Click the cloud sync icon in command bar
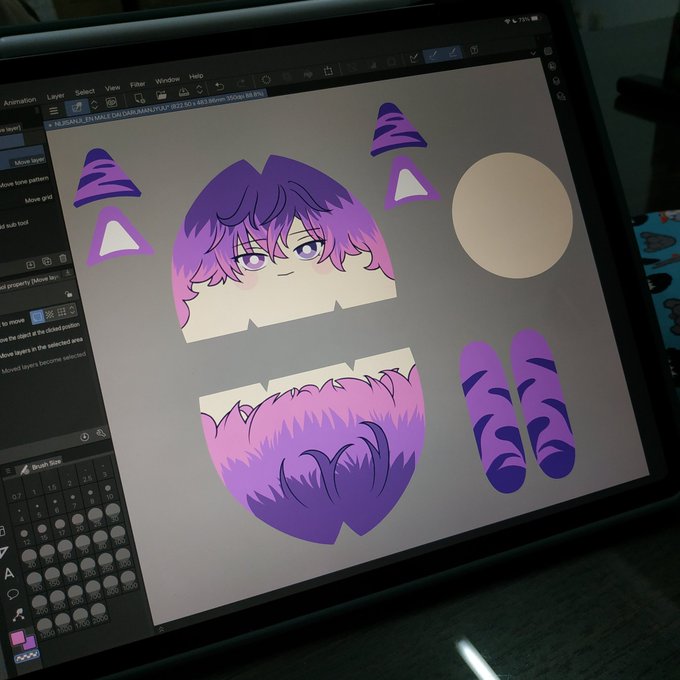 (x=112, y=102)
